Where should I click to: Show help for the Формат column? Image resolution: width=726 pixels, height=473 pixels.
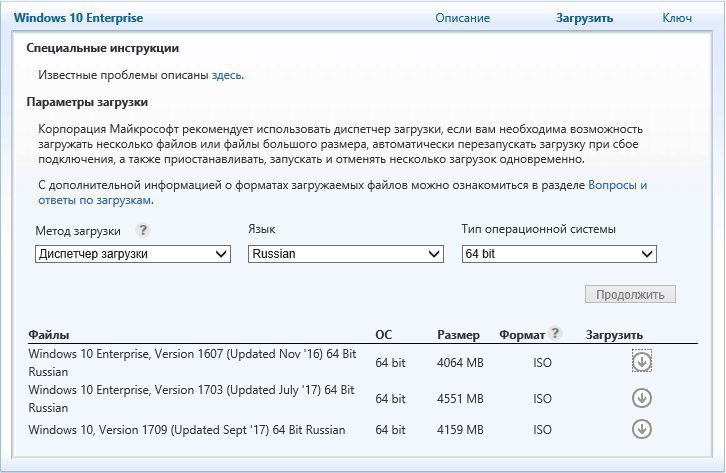point(555,333)
